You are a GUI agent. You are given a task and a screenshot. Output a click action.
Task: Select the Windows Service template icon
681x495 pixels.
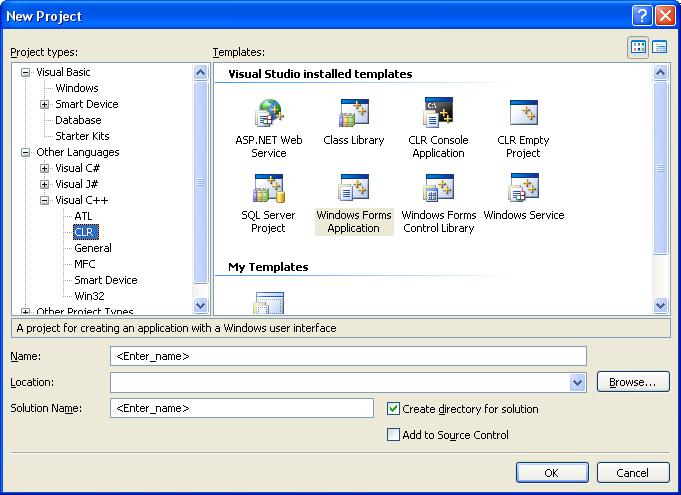point(523,188)
